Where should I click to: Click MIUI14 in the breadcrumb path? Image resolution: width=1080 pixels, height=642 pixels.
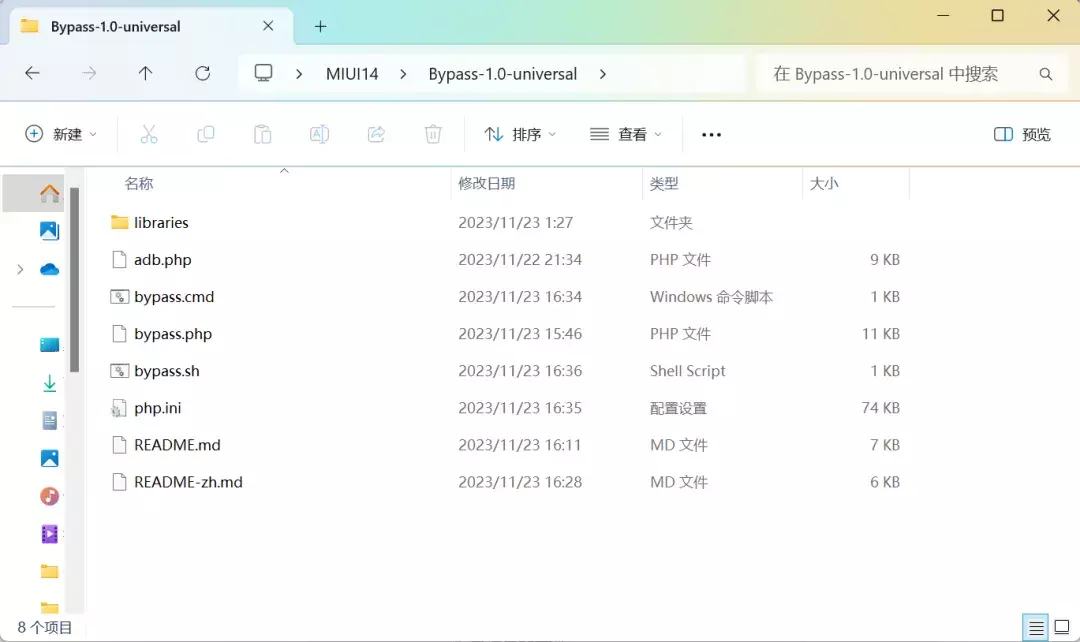[352, 74]
